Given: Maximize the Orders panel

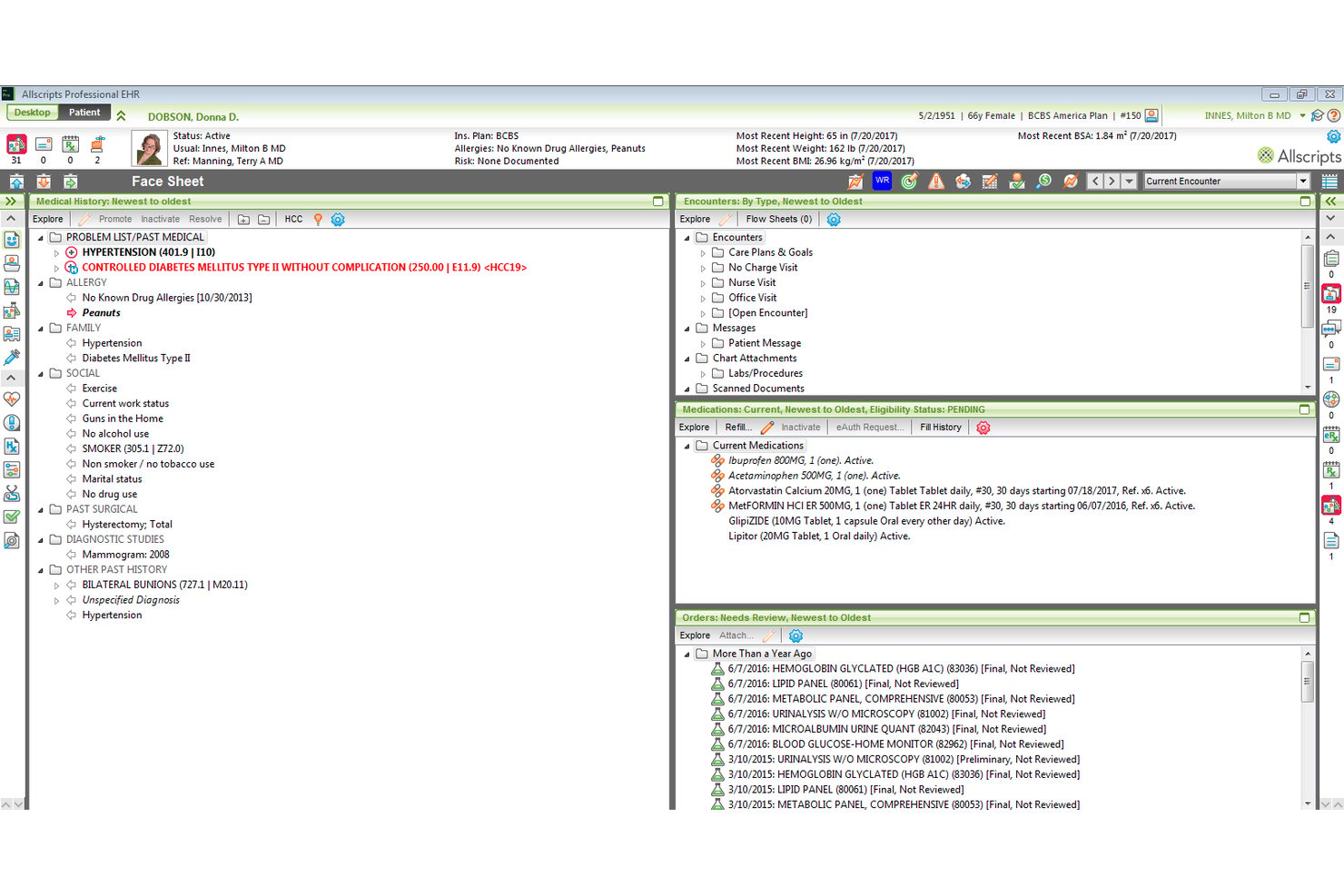Looking at the screenshot, I should [1305, 617].
